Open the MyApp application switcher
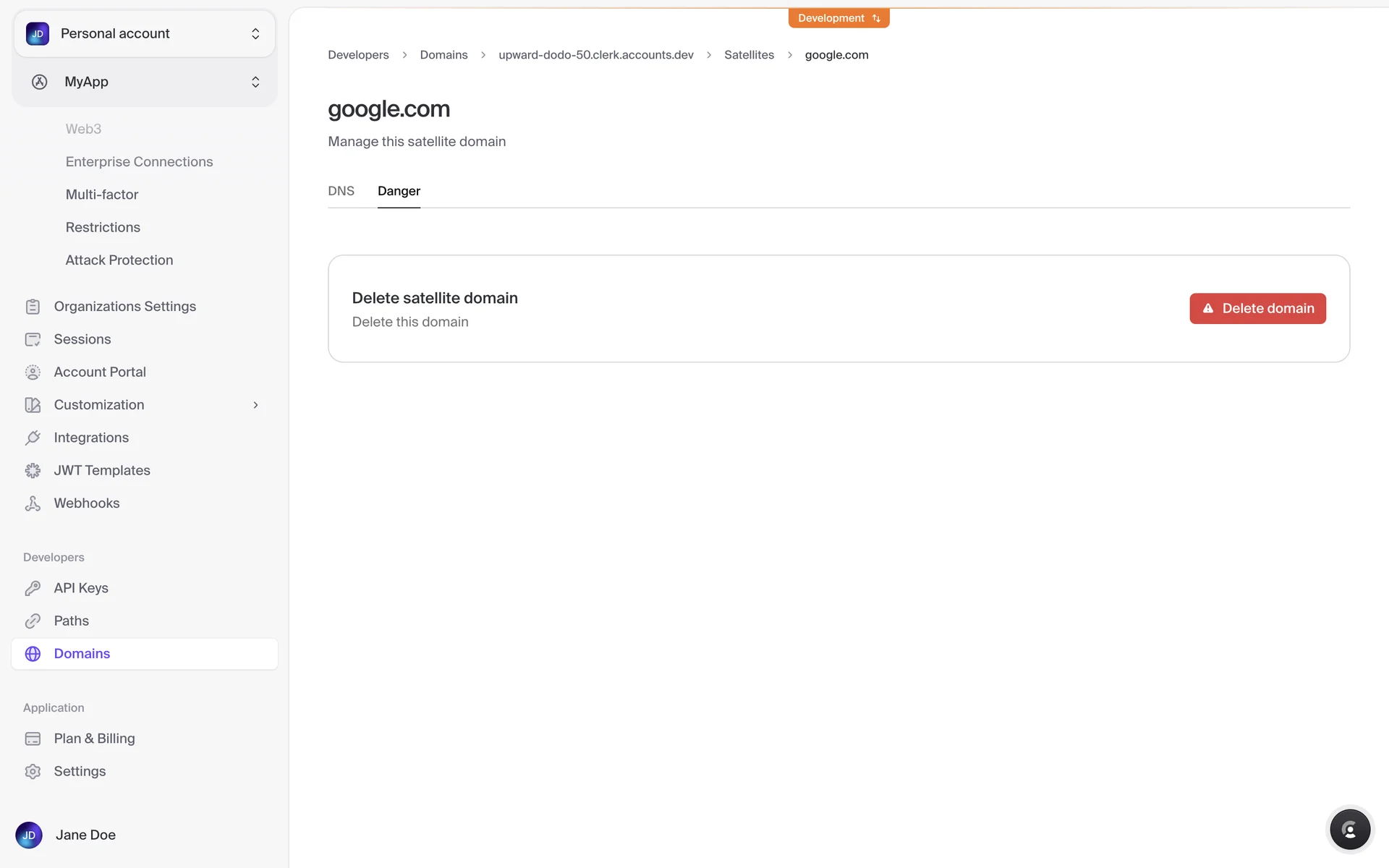The width and height of the screenshot is (1389, 868). (145, 82)
